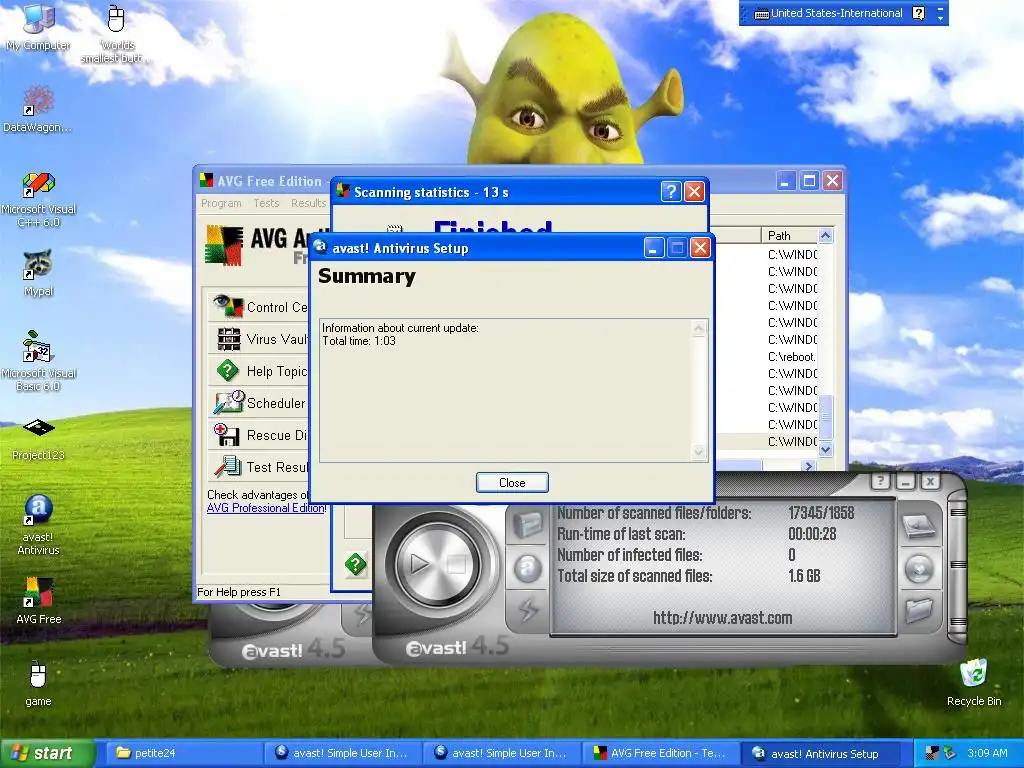Image resolution: width=1024 pixels, height=768 pixels.
Task: Open AVG Professional Edition link
Action: [266, 508]
